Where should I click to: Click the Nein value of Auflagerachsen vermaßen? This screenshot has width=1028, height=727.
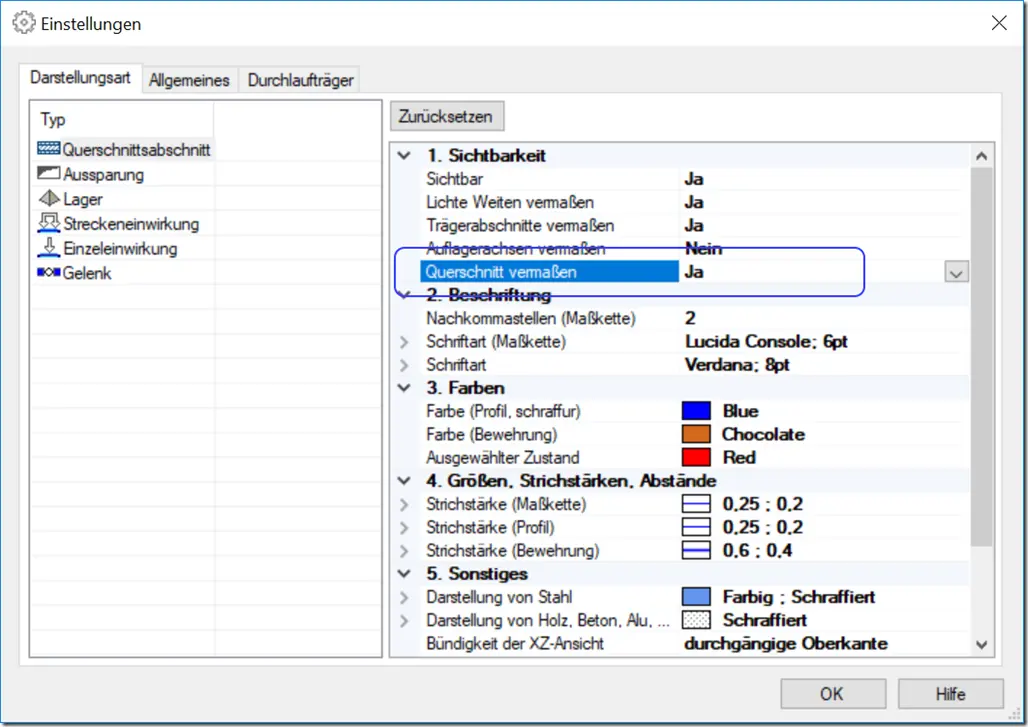point(703,248)
